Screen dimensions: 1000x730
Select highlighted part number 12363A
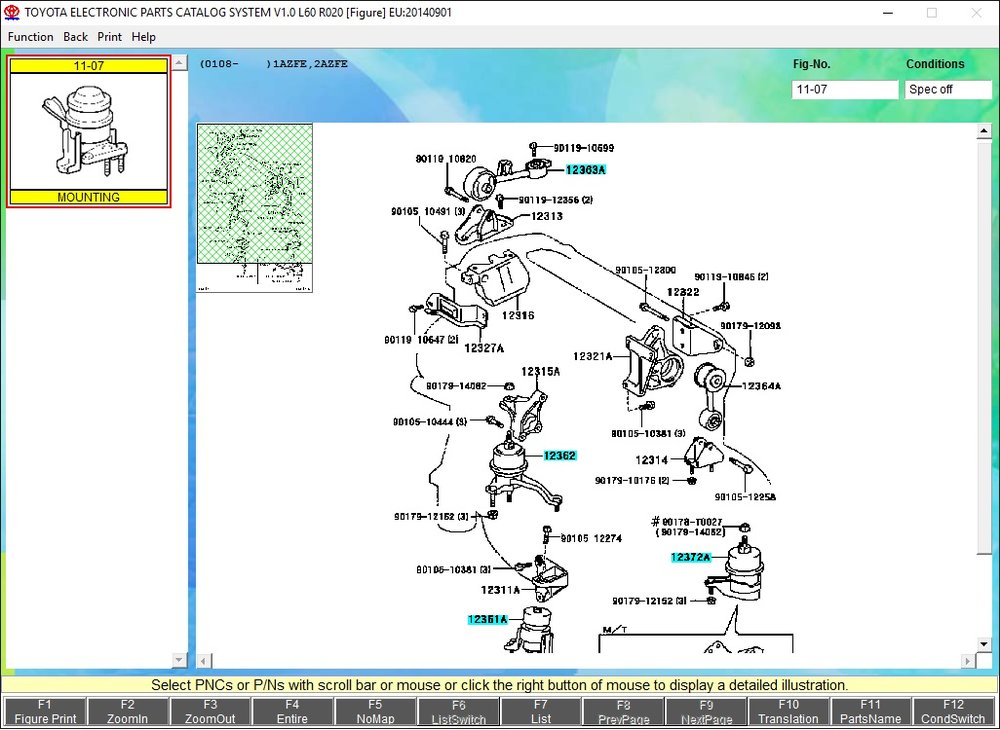(585, 170)
